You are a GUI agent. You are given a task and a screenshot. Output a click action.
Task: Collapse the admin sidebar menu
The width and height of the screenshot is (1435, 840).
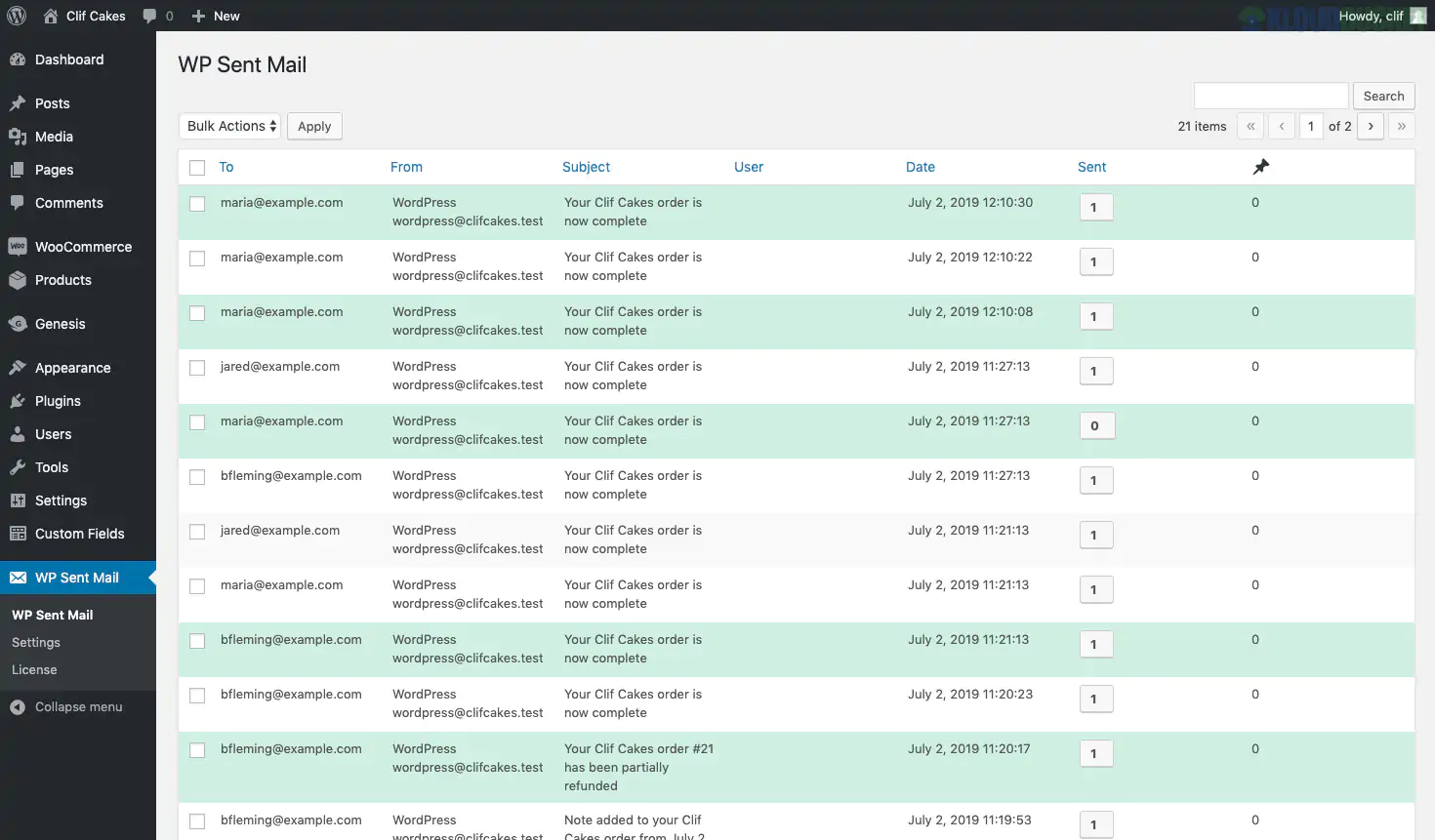point(78,706)
